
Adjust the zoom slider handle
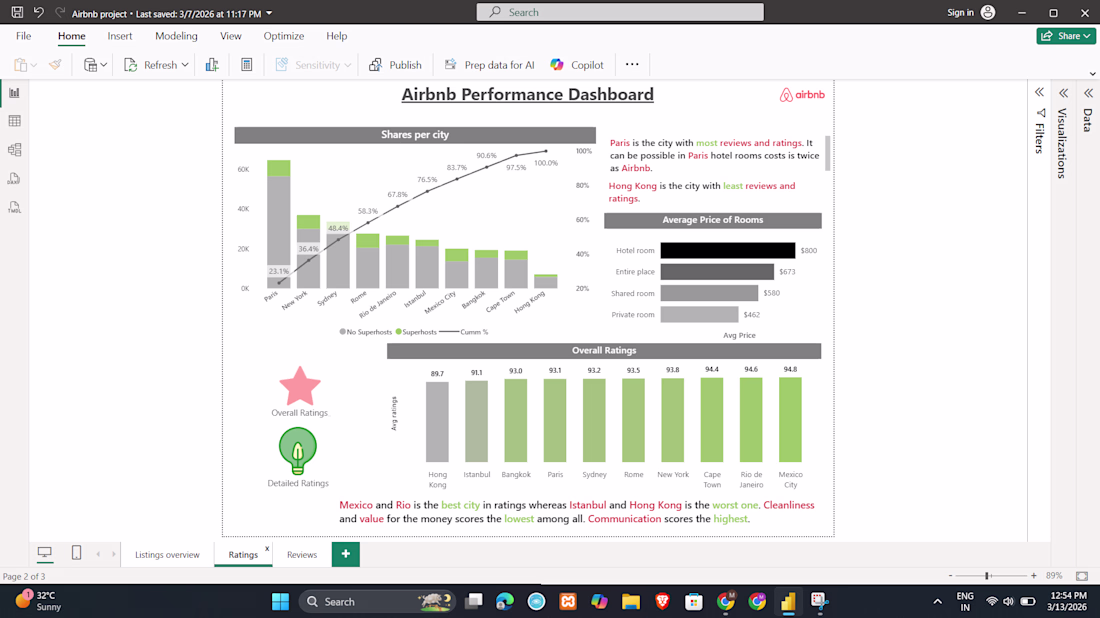[987, 576]
